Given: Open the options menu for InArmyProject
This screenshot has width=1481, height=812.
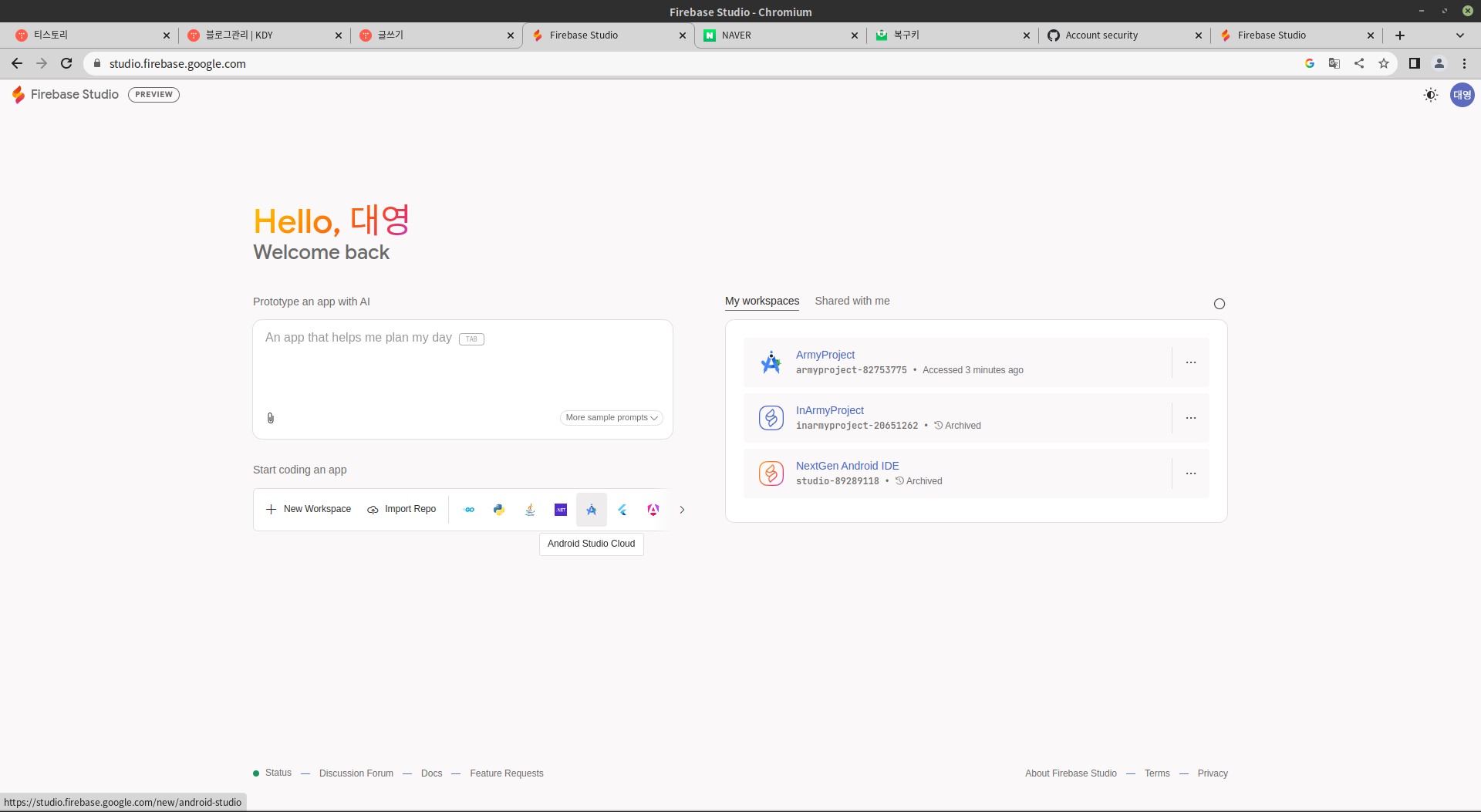Looking at the screenshot, I should click(x=1191, y=418).
